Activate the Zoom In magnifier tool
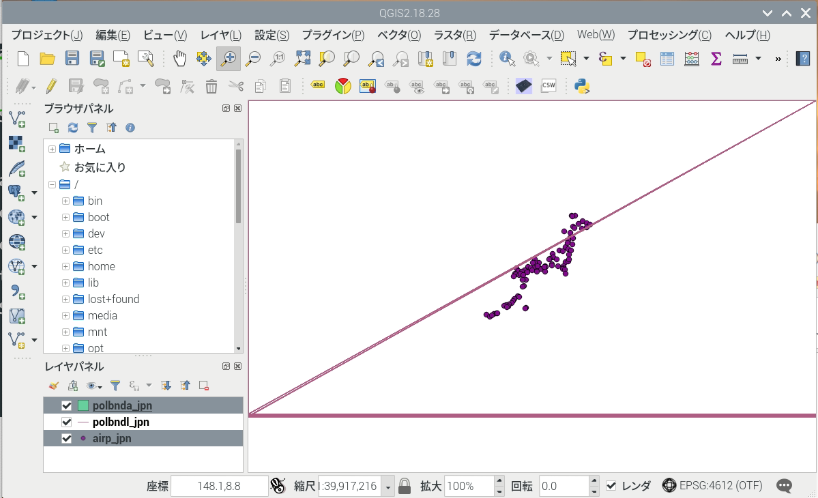 (228, 58)
